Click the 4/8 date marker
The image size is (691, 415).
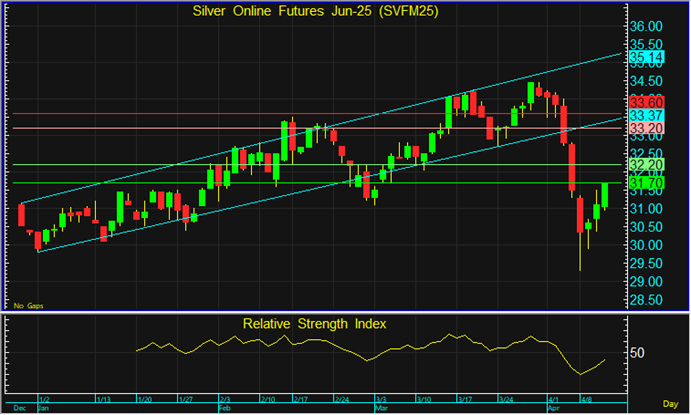(x=587, y=400)
